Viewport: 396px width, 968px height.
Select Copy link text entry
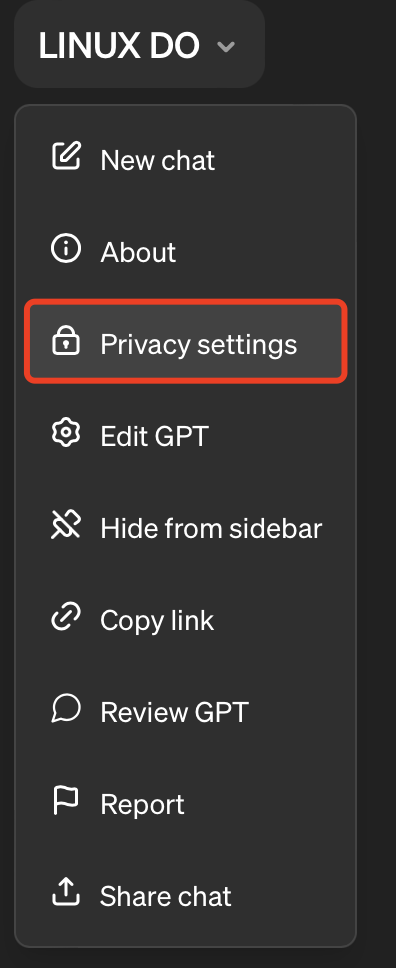158,621
